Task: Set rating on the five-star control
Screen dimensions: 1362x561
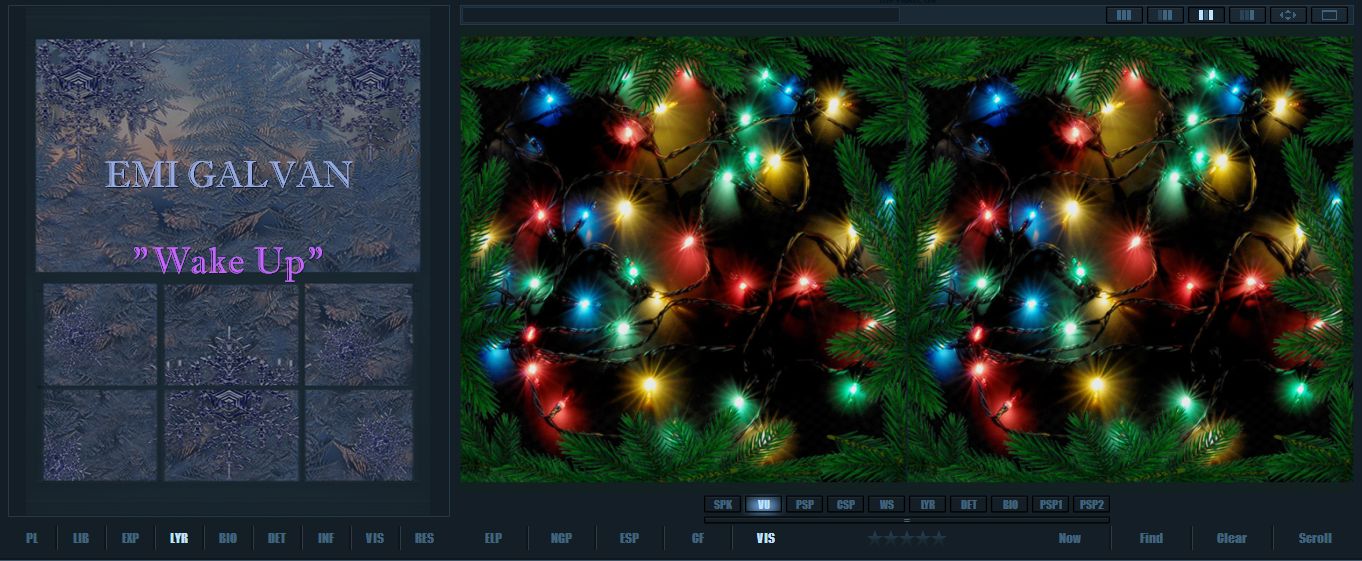Action: 907,538
